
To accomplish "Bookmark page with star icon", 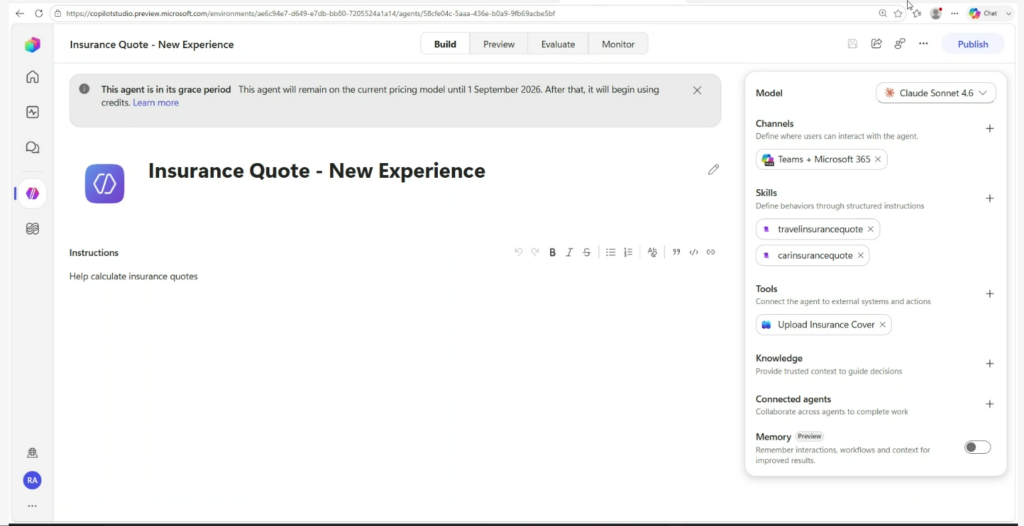I will tap(898, 13).
